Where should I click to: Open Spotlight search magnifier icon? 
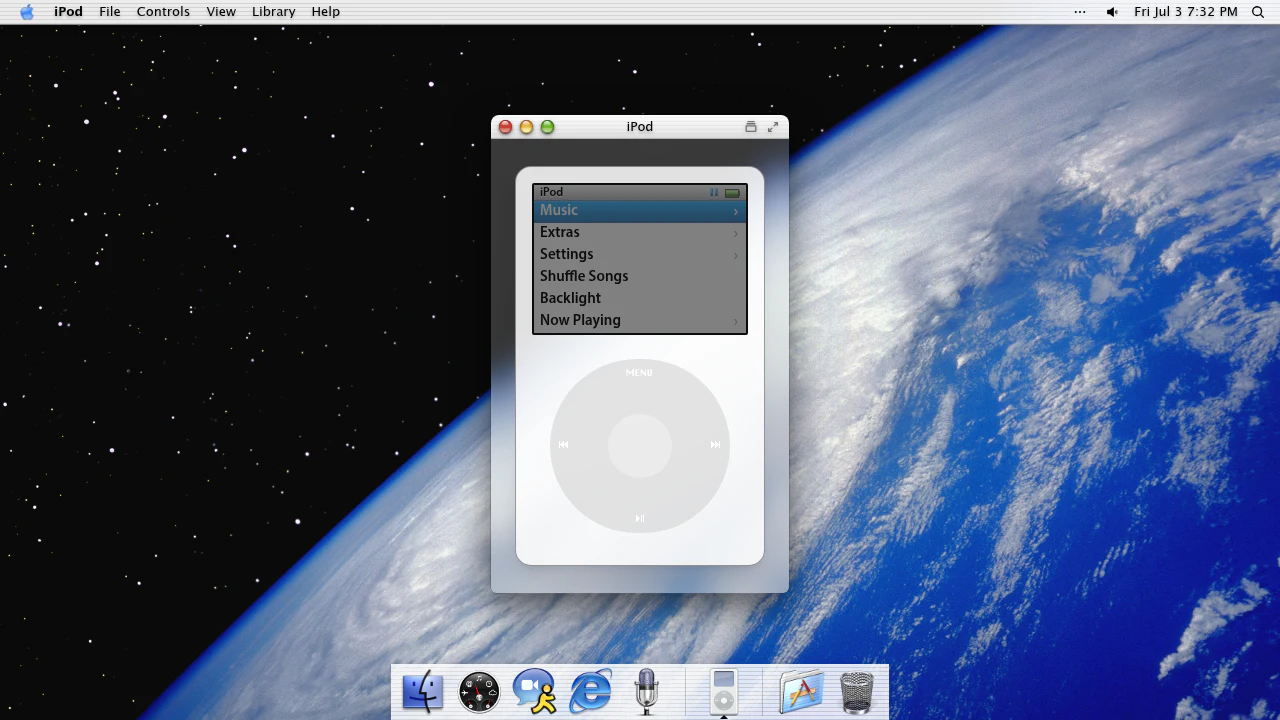click(x=1258, y=12)
